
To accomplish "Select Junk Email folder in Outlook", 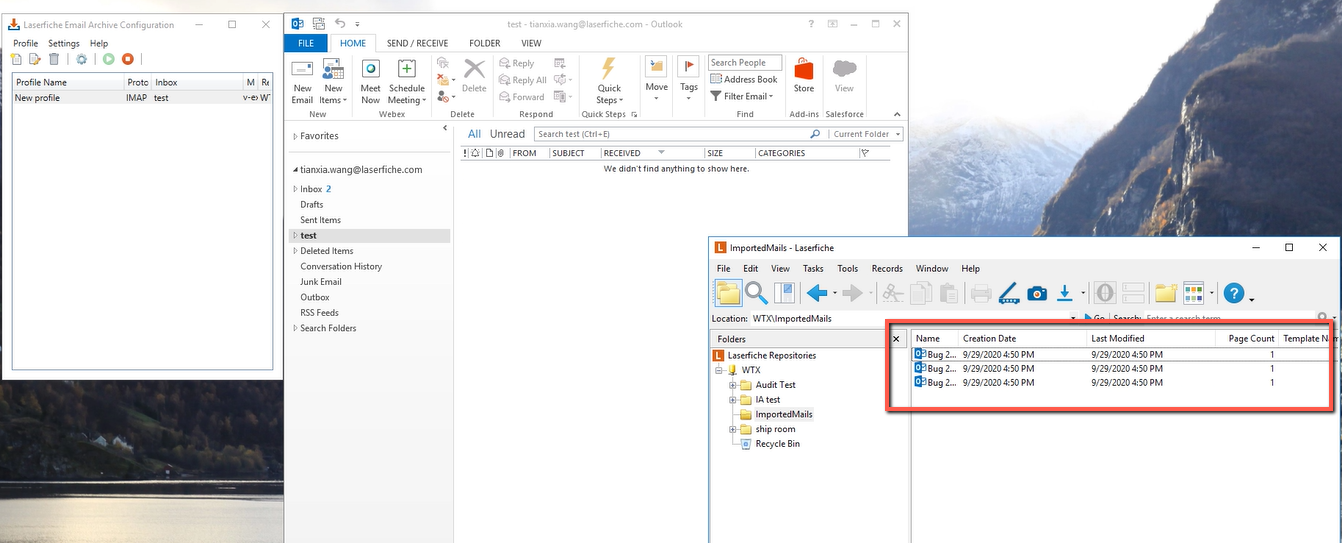I will pos(321,282).
